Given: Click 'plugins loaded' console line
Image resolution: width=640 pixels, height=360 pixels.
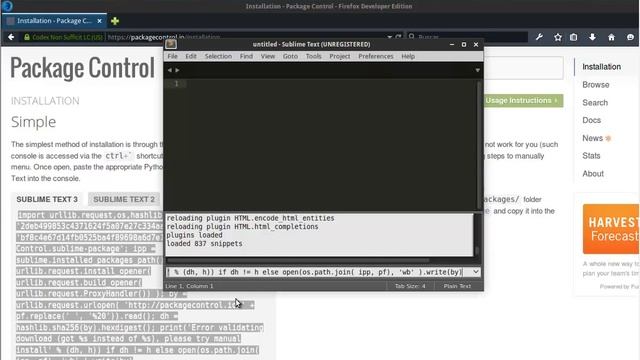Looking at the screenshot, I should tap(194, 235).
